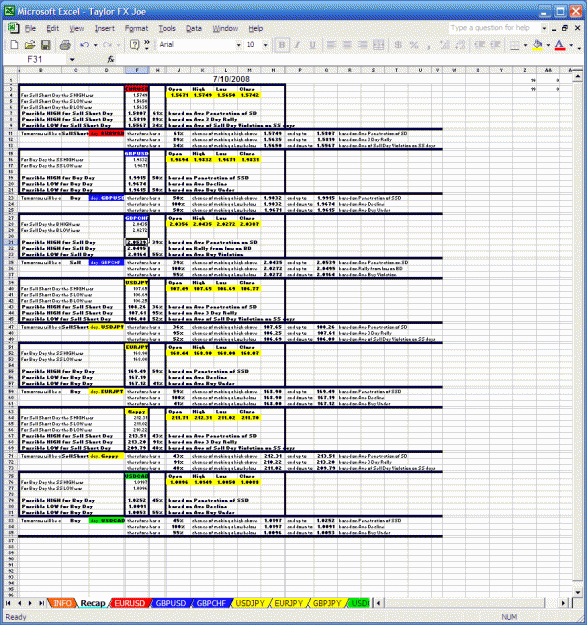The height and width of the screenshot is (625, 587).
Task: Open the Font Color dropdown arrow
Action: tap(571, 45)
